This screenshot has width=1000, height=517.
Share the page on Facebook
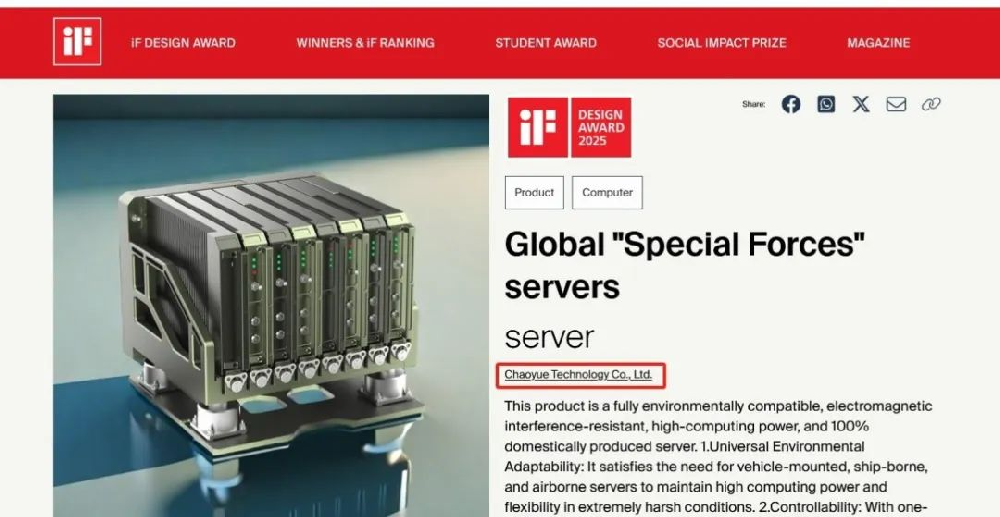[791, 104]
